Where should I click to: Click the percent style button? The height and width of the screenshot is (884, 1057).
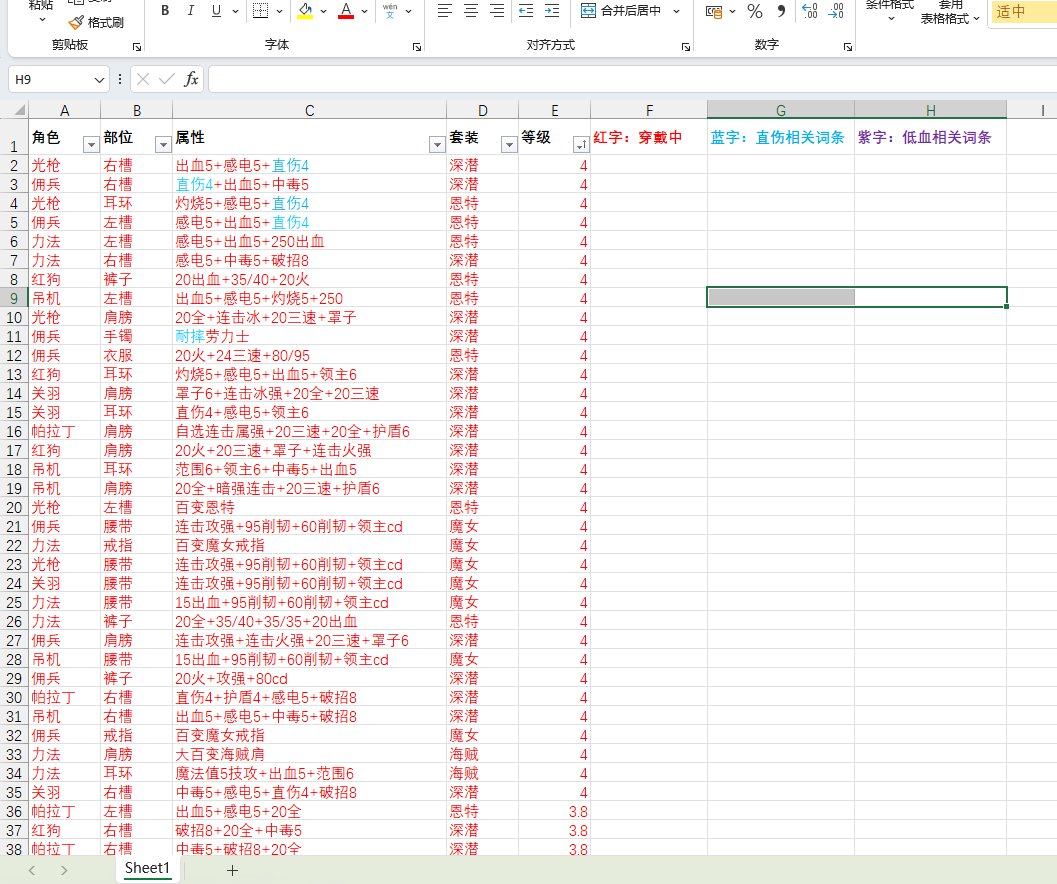(x=755, y=11)
